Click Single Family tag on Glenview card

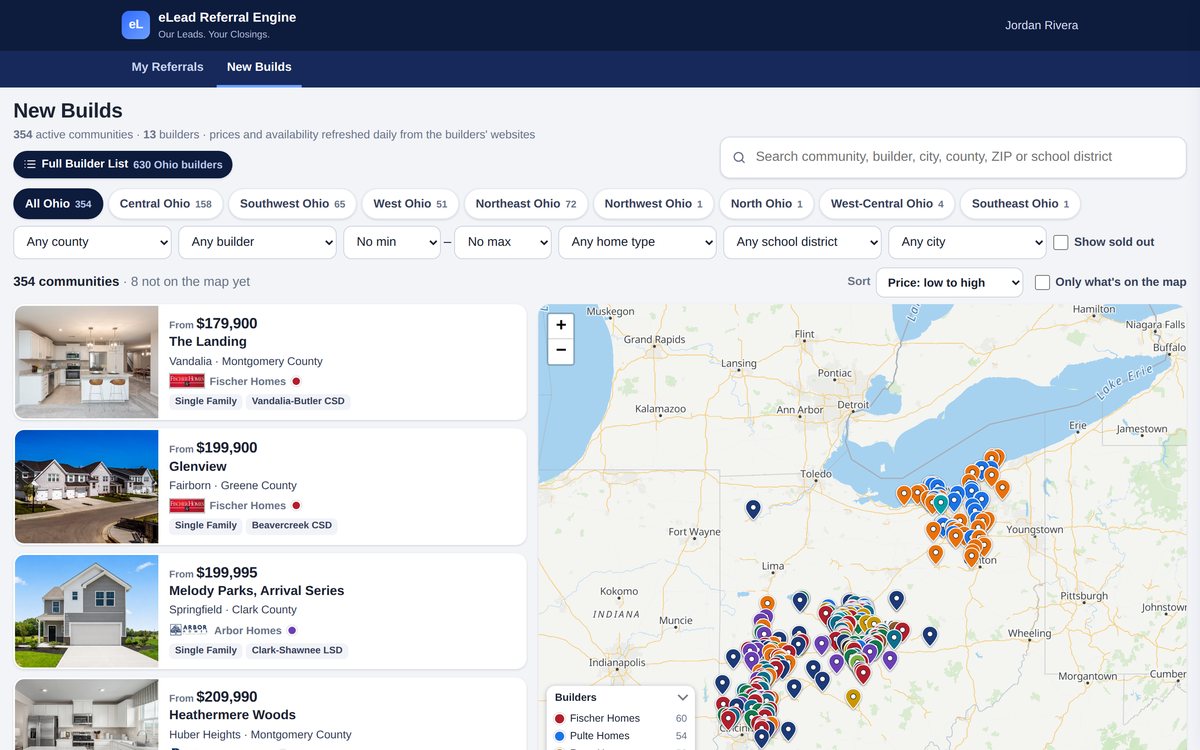click(206, 525)
